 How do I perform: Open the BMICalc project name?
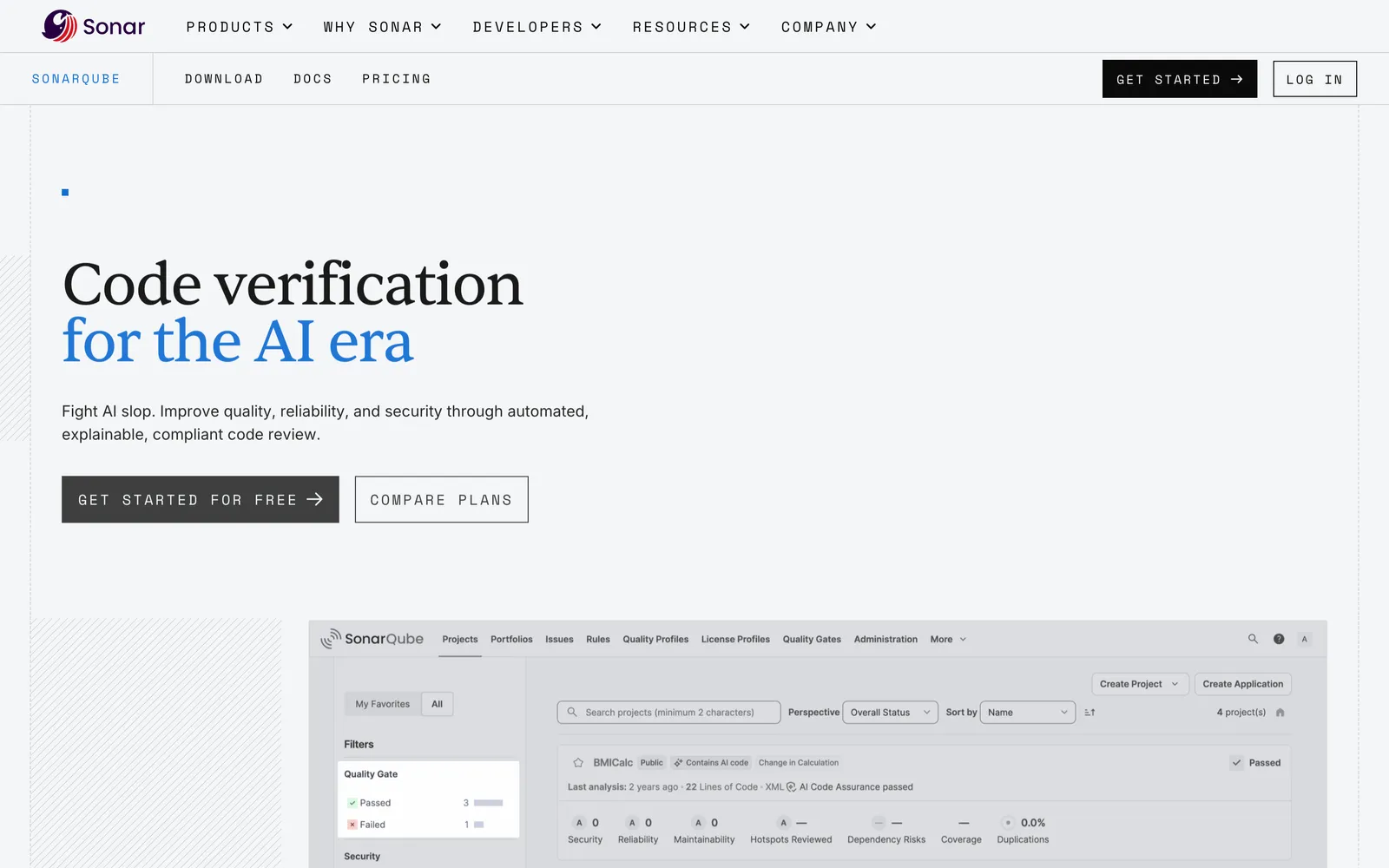613,763
